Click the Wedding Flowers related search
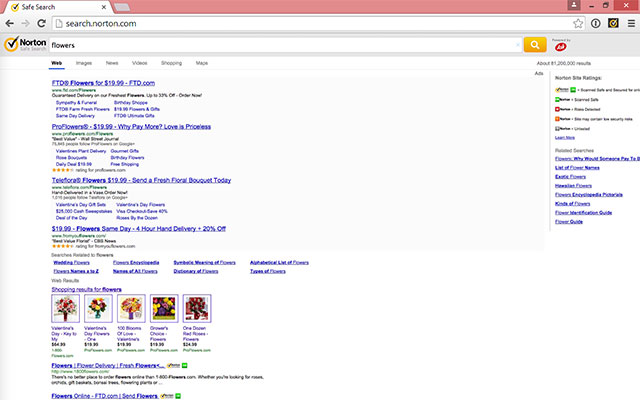640x400 pixels. [71, 262]
